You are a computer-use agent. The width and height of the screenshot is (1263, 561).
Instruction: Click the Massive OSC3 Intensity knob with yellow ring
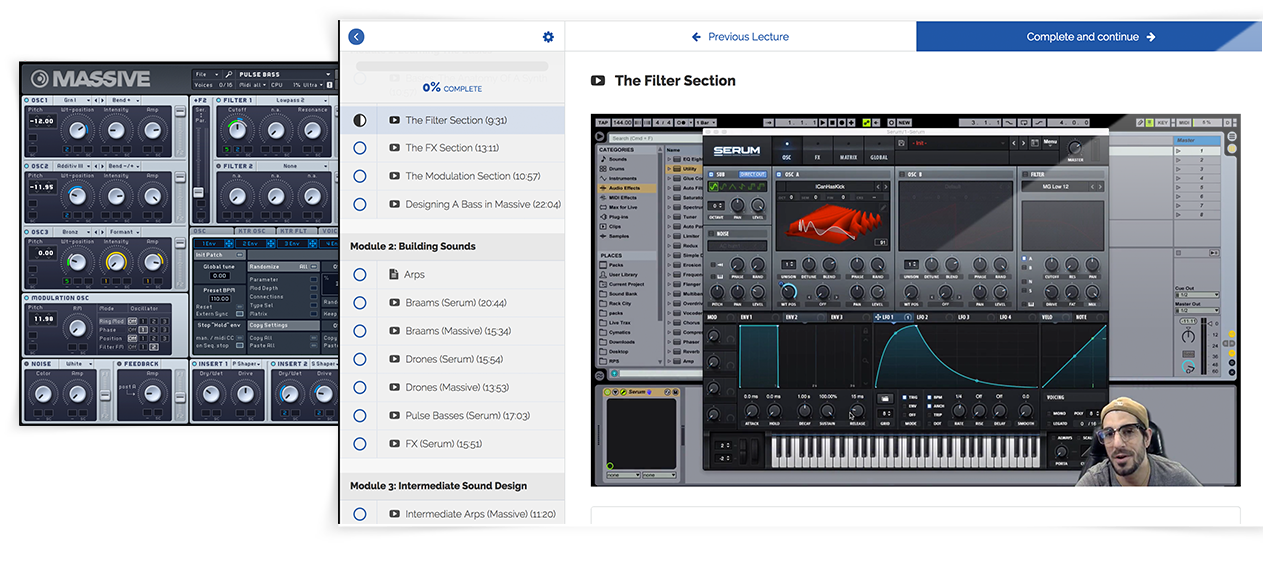click(116, 262)
